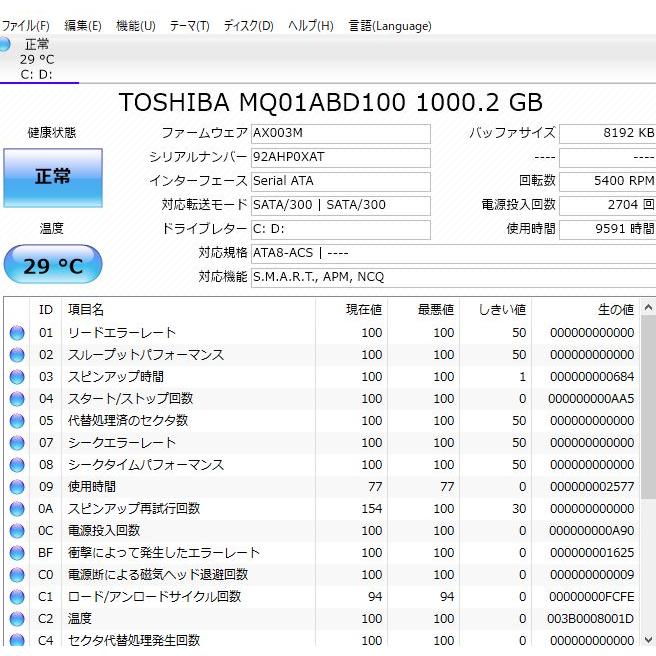Click the disk title TOSHIBA MQ01ABD100 1000.2 GB

coord(331,102)
